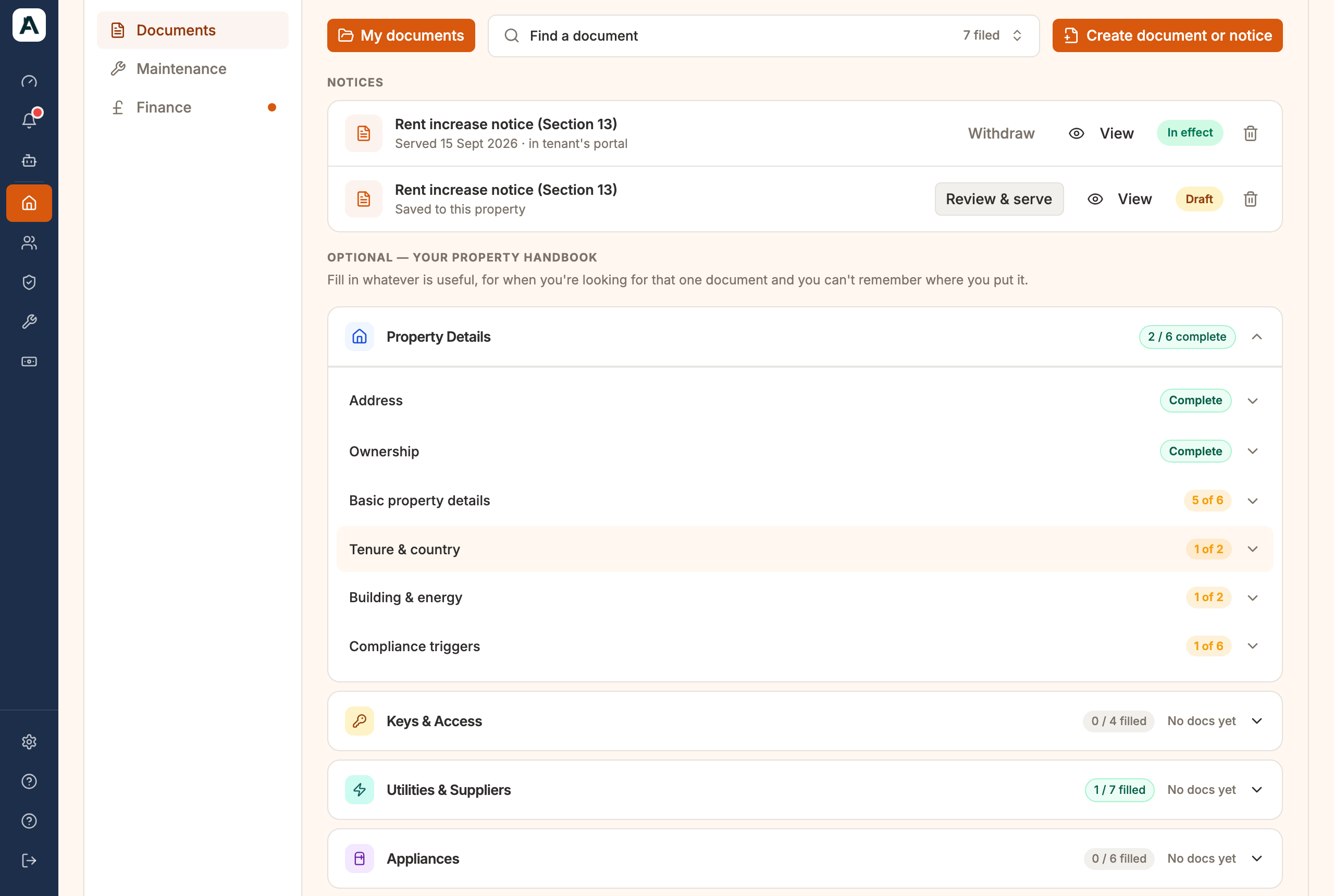The height and width of the screenshot is (896, 1334).
Task: Withdraw the served rent increase notice
Action: [1001, 133]
